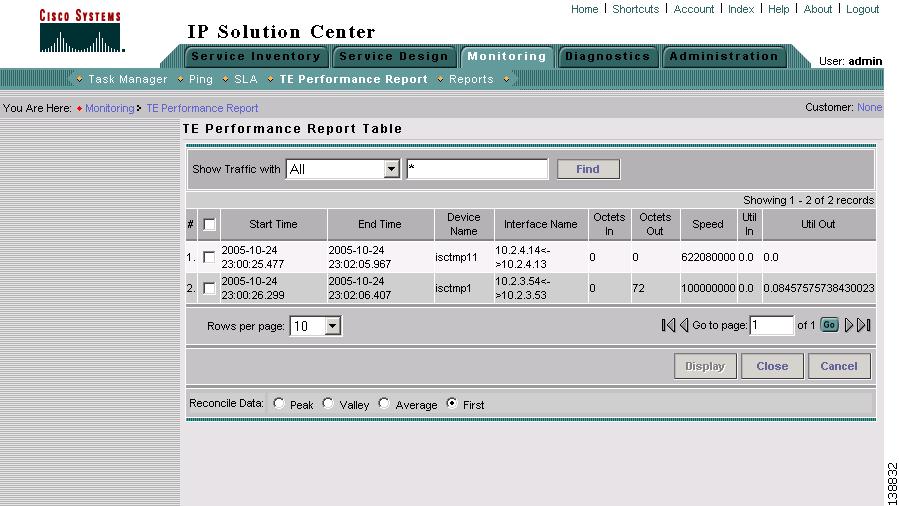Click Util Out value 0.08457575738430023
Image resolution: width=899 pixels, height=506 pixels.
tap(819, 288)
